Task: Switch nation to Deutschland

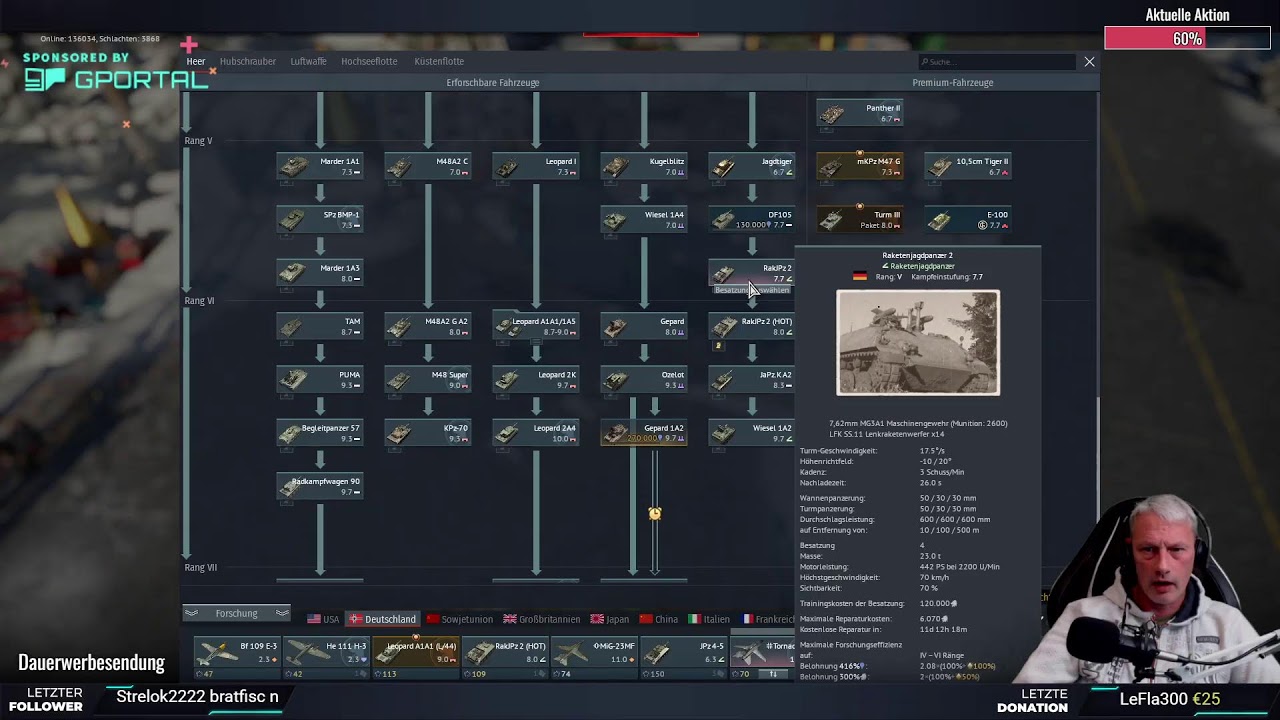Action: [382, 619]
